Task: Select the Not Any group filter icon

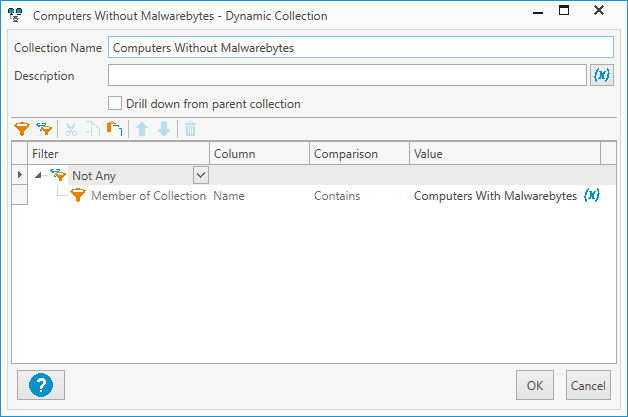Action: click(58, 175)
